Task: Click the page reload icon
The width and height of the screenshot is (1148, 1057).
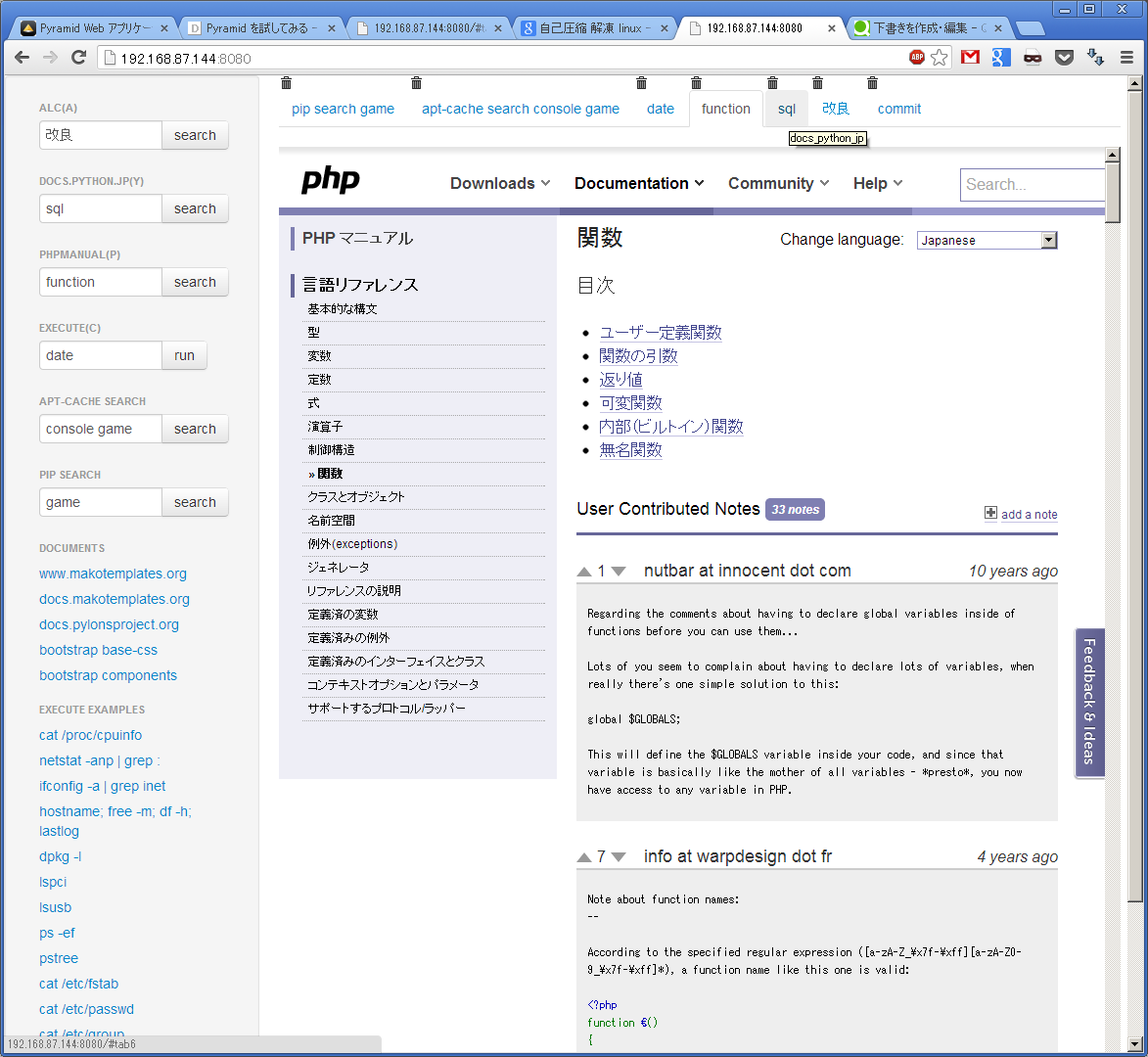Action: (x=78, y=58)
